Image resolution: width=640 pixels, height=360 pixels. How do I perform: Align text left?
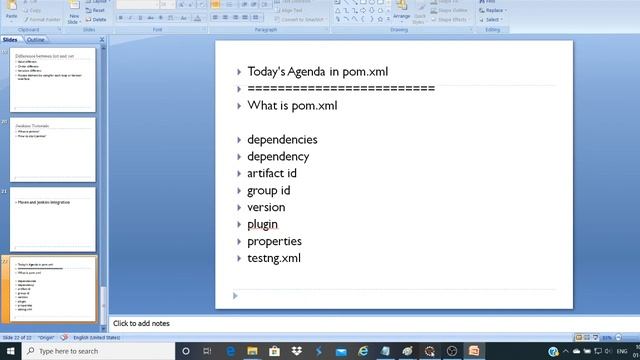pyautogui.click(x=215, y=17)
